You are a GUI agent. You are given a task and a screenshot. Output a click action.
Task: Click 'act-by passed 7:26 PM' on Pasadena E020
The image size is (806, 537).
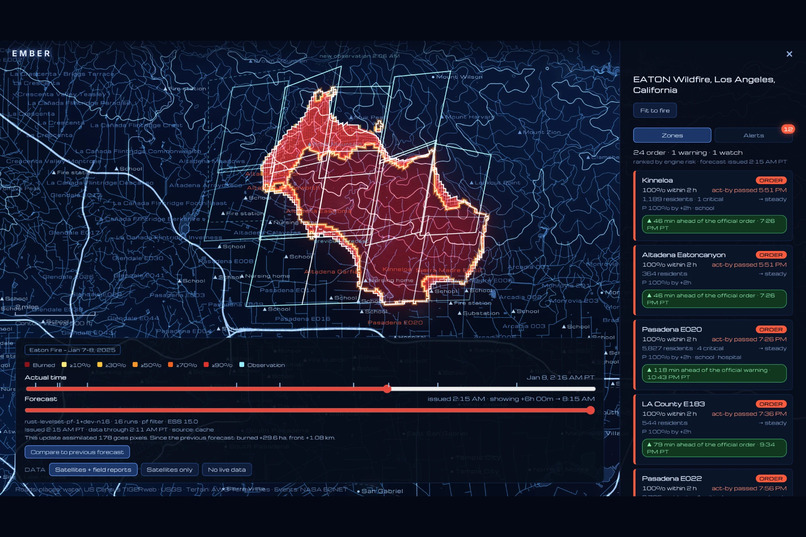coord(749,339)
